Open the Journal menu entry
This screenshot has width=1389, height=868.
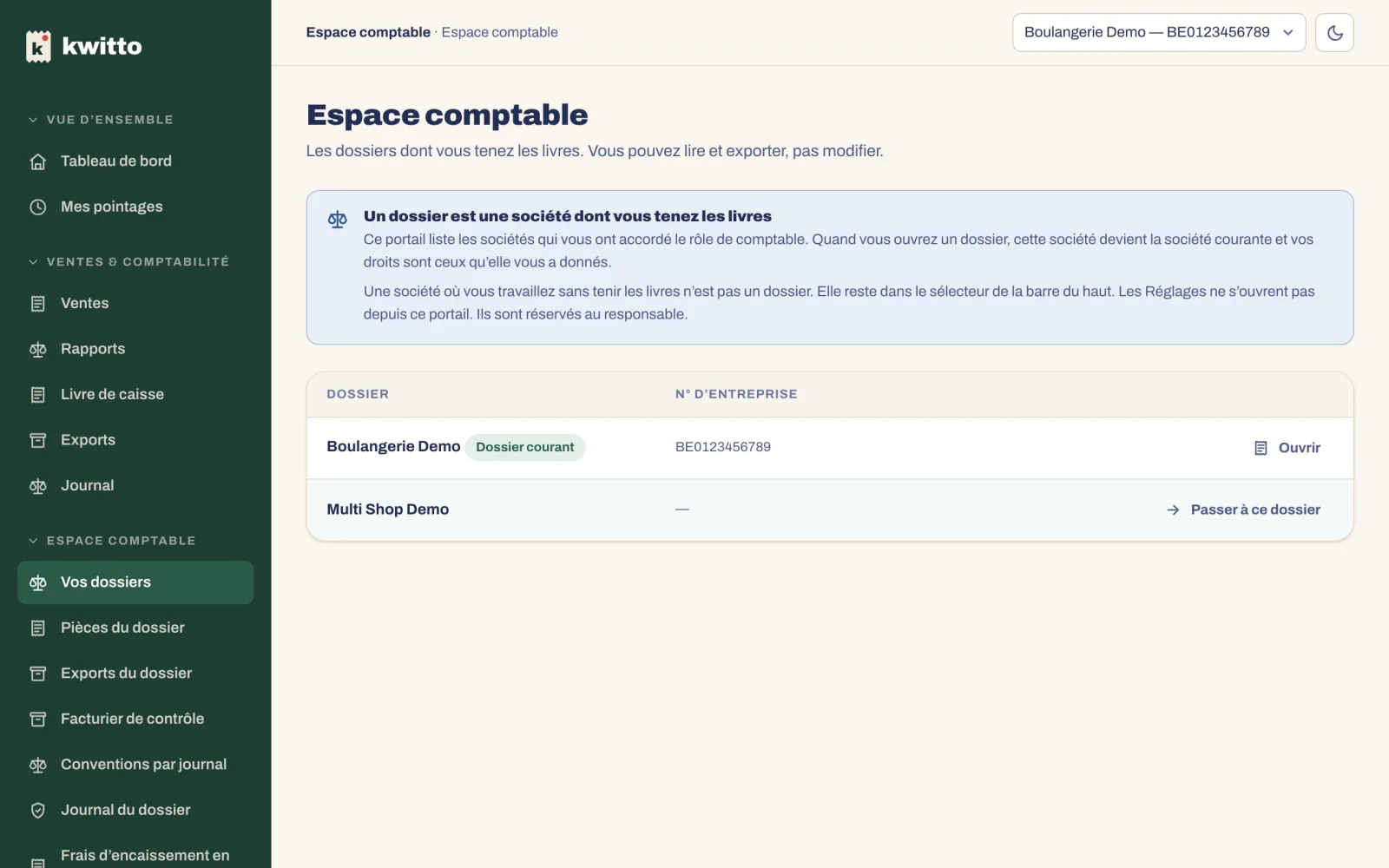pyautogui.click(x=135, y=486)
